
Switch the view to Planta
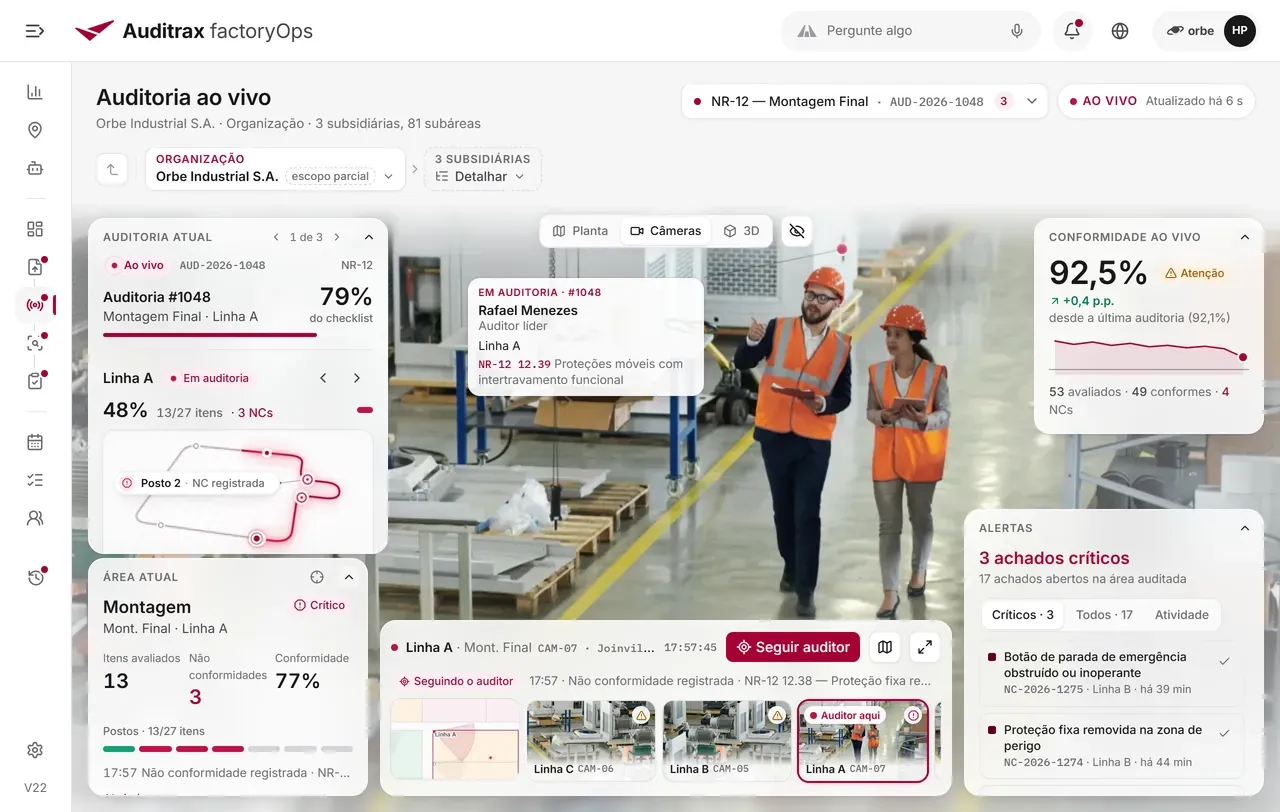pyautogui.click(x=580, y=231)
